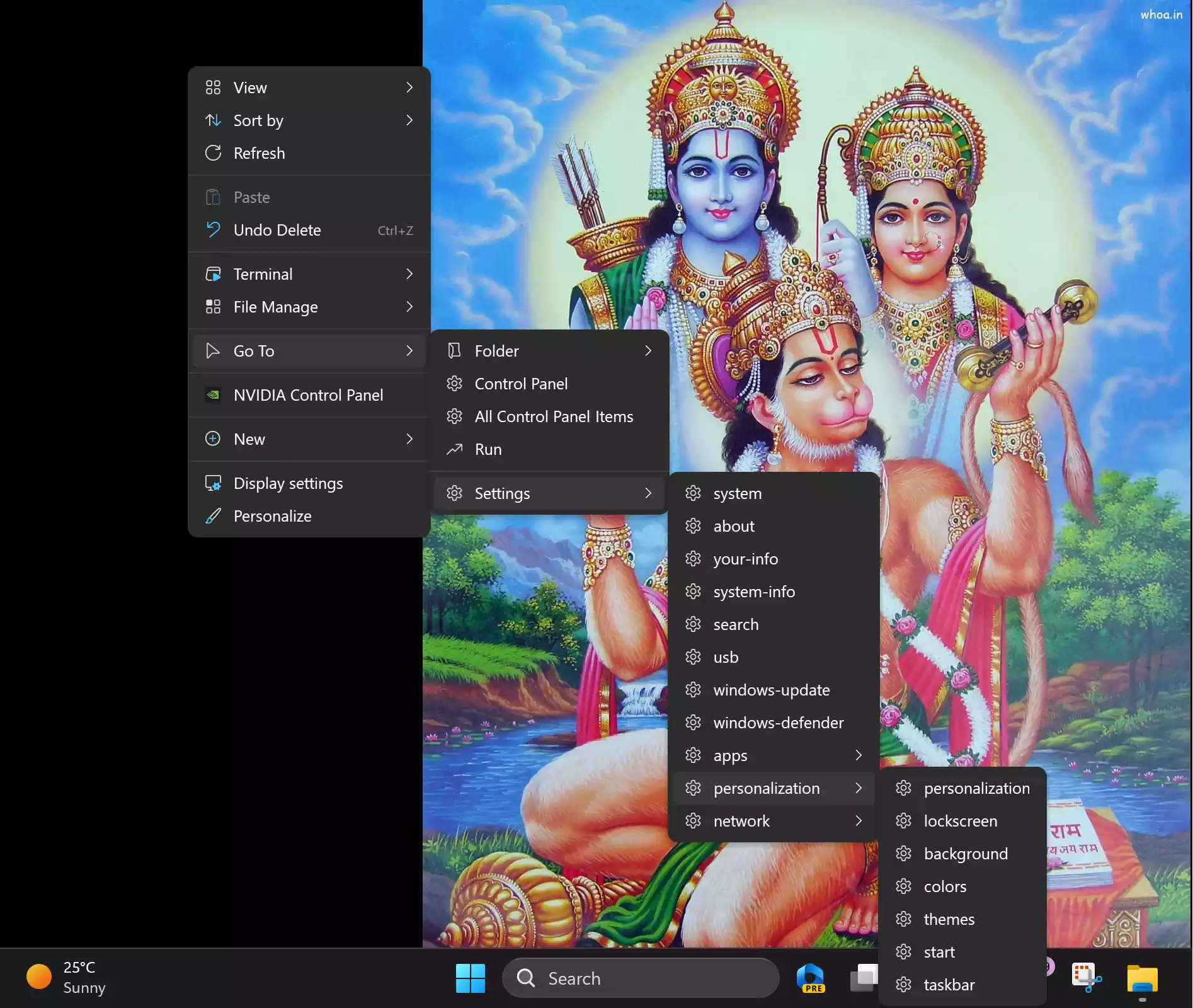Open windows-update settings
1193x1008 pixels.
(x=772, y=690)
